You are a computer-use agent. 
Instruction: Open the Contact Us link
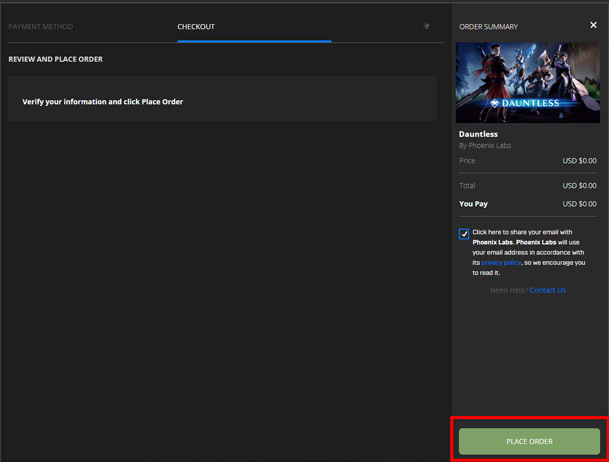click(547, 290)
